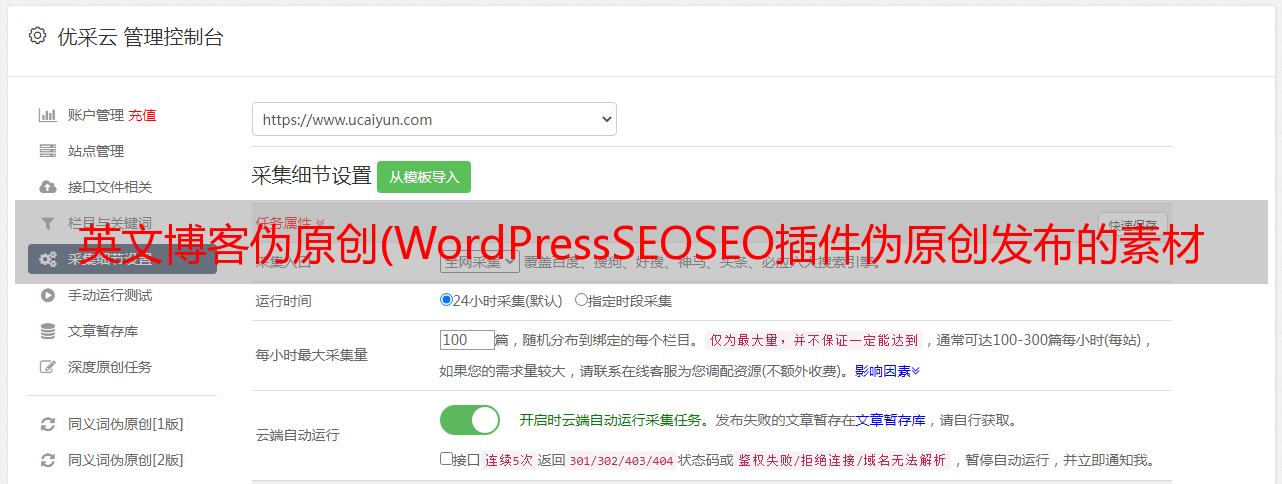Click the cloud upload icon for 接口文件相关
This screenshot has width=1282, height=484.
[x=47, y=187]
